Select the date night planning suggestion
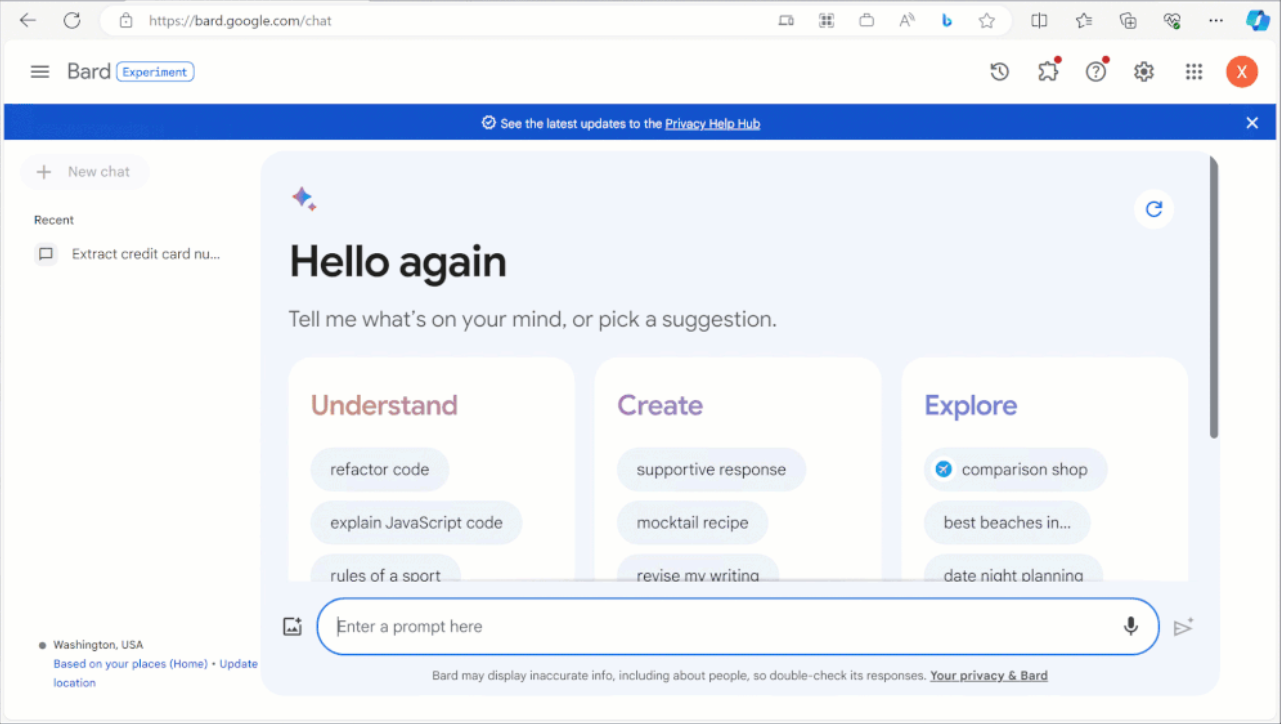This screenshot has width=1281, height=724. click(x=1013, y=571)
